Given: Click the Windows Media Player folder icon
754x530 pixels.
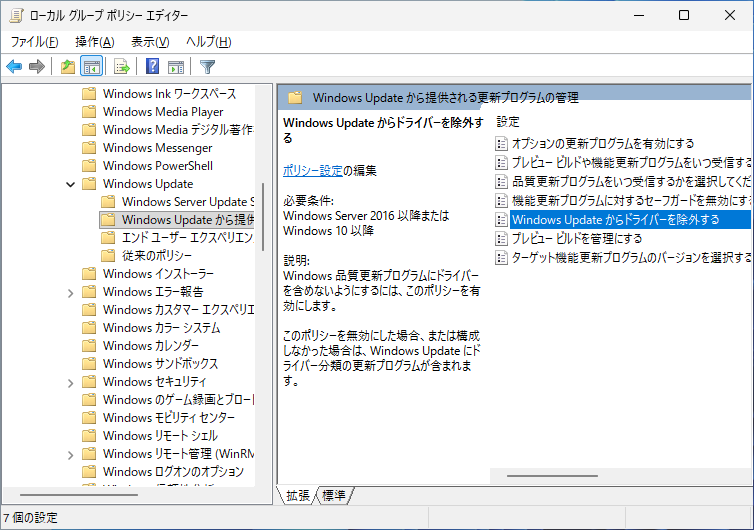Looking at the screenshot, I should pyautogui.click(x=89, y=112).
